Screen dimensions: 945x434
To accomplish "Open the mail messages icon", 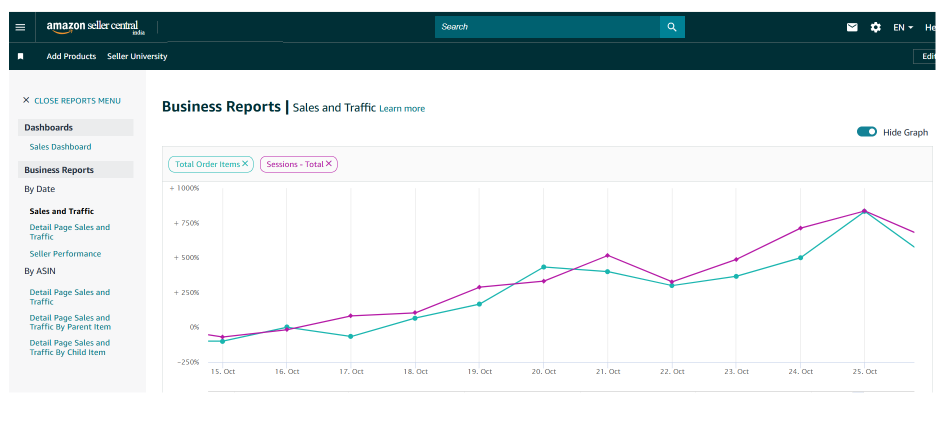I will pos(852,27).
